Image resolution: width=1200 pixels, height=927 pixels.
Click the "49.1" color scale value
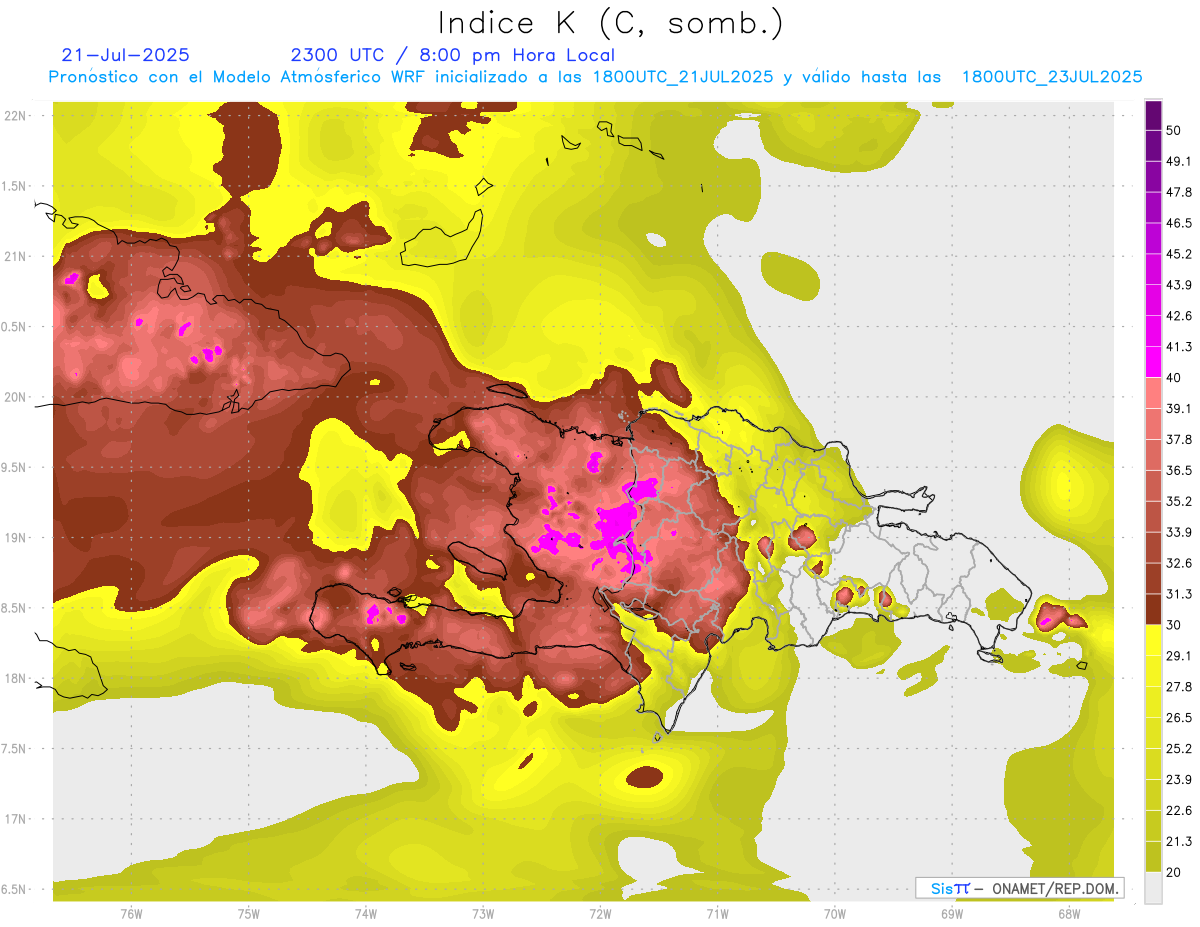1179,161
